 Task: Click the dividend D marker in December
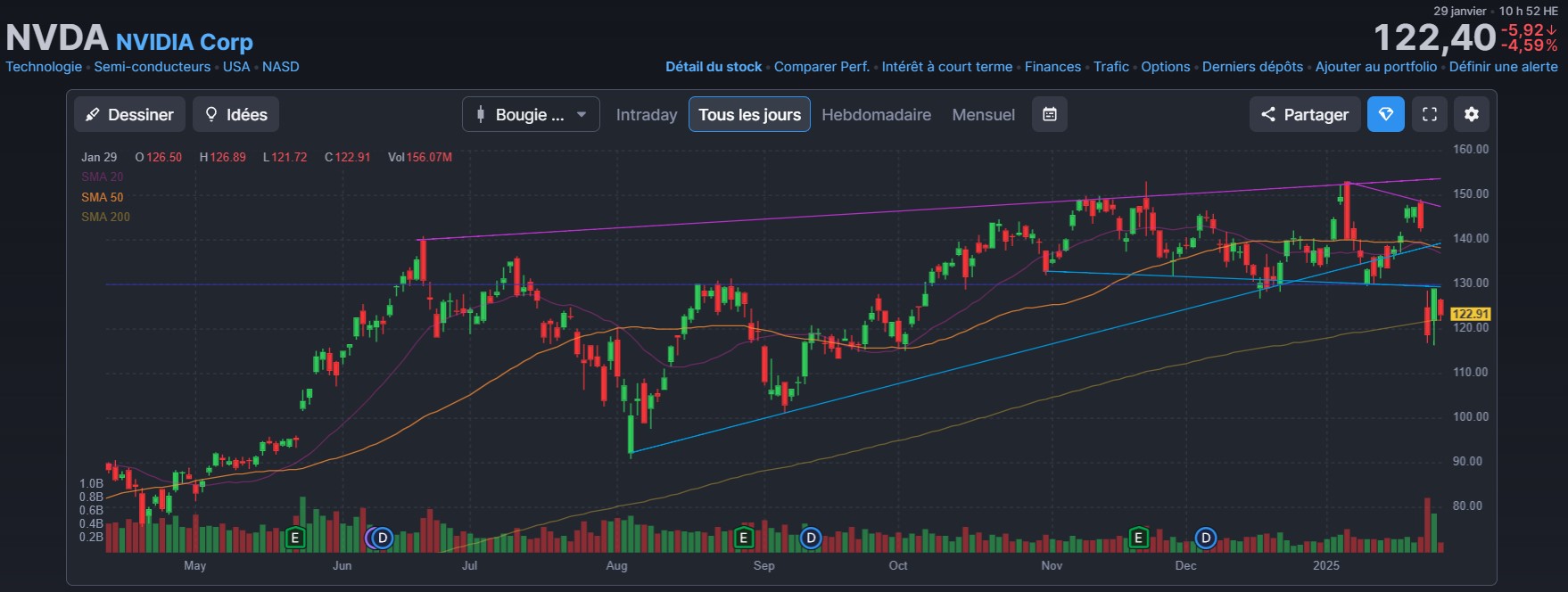coord(1206,539)
